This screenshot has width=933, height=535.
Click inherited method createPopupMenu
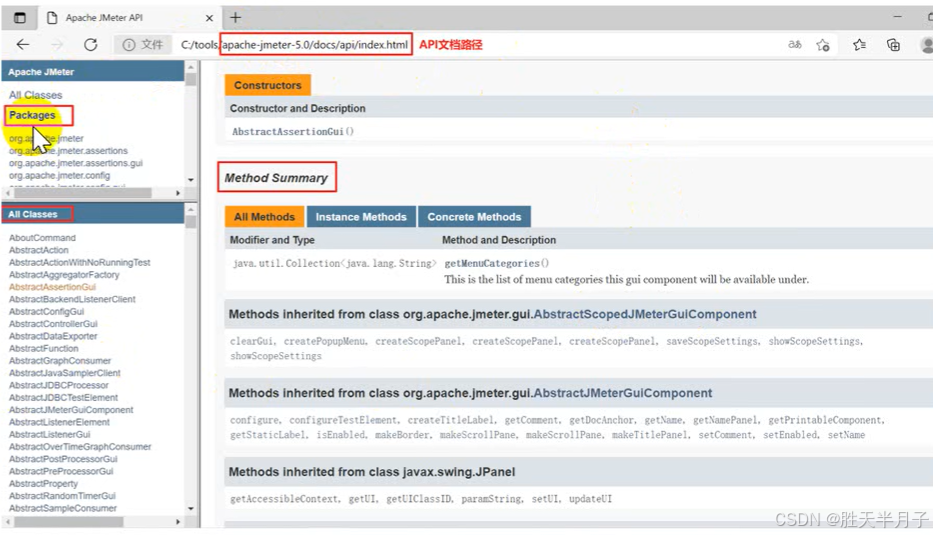pos(324,341)
